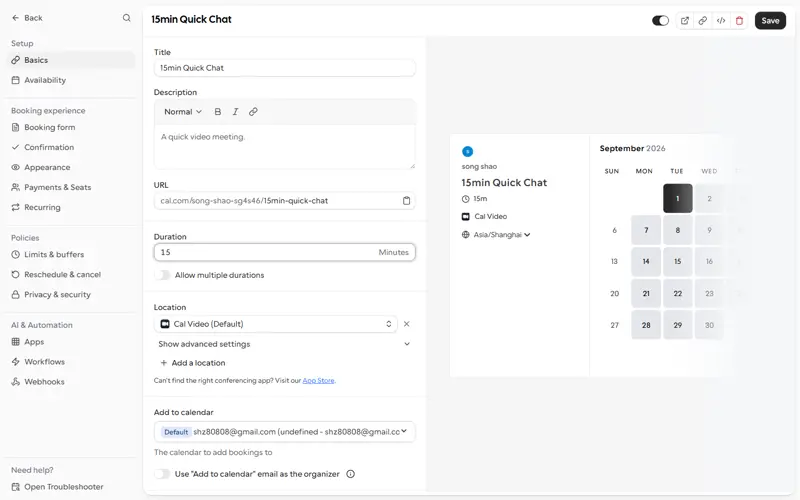Open Privacy & security
Image resolution: width=800 pixels, height=500 pixels.
71,294
